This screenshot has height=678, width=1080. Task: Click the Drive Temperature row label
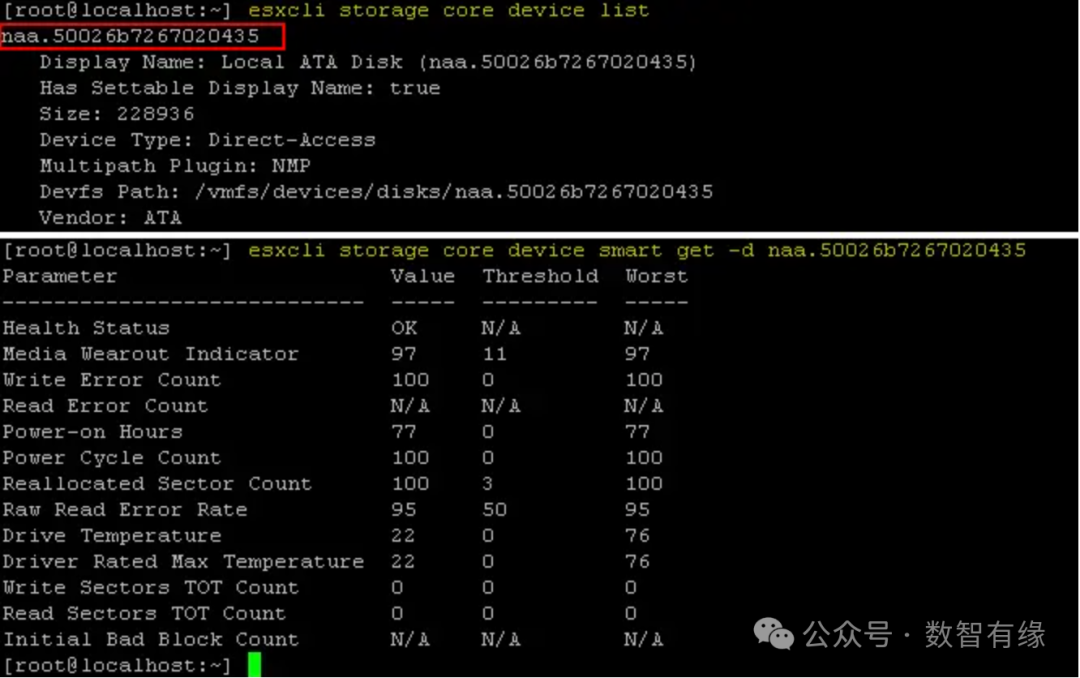[111, 536]
